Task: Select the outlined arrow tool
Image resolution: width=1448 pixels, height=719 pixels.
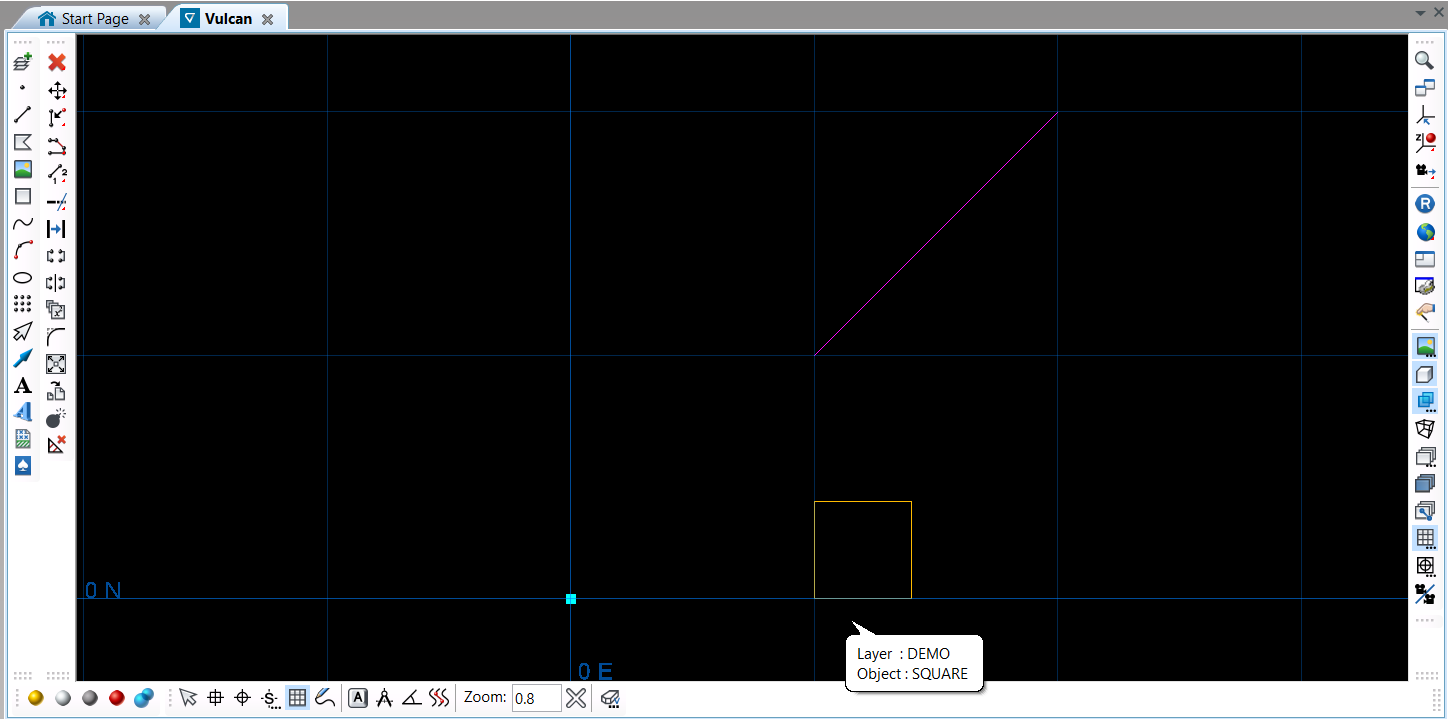Action: tap(23, 331)
